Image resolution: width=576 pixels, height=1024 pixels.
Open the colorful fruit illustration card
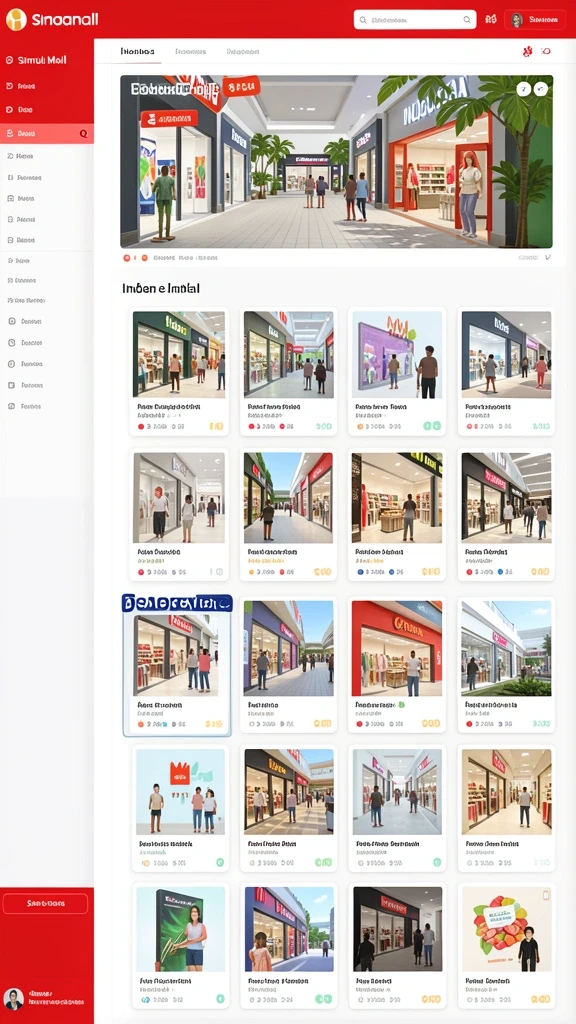[506, 946]
